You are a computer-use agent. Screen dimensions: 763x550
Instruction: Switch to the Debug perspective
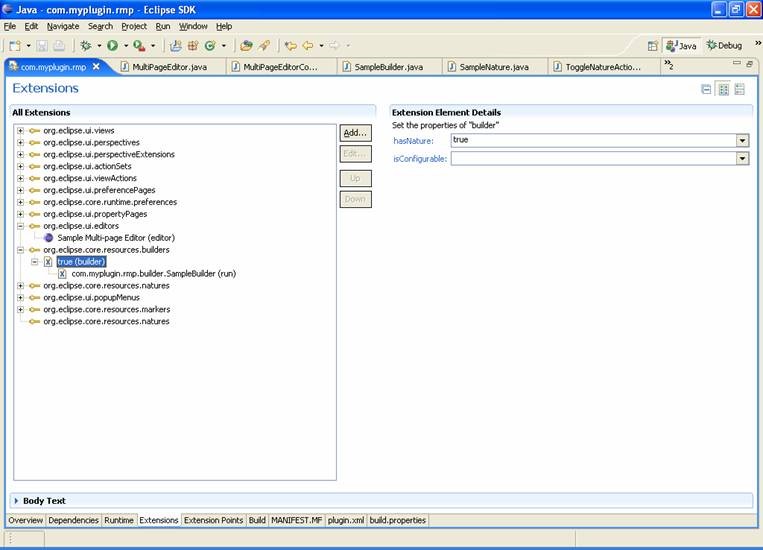point(725,46)
